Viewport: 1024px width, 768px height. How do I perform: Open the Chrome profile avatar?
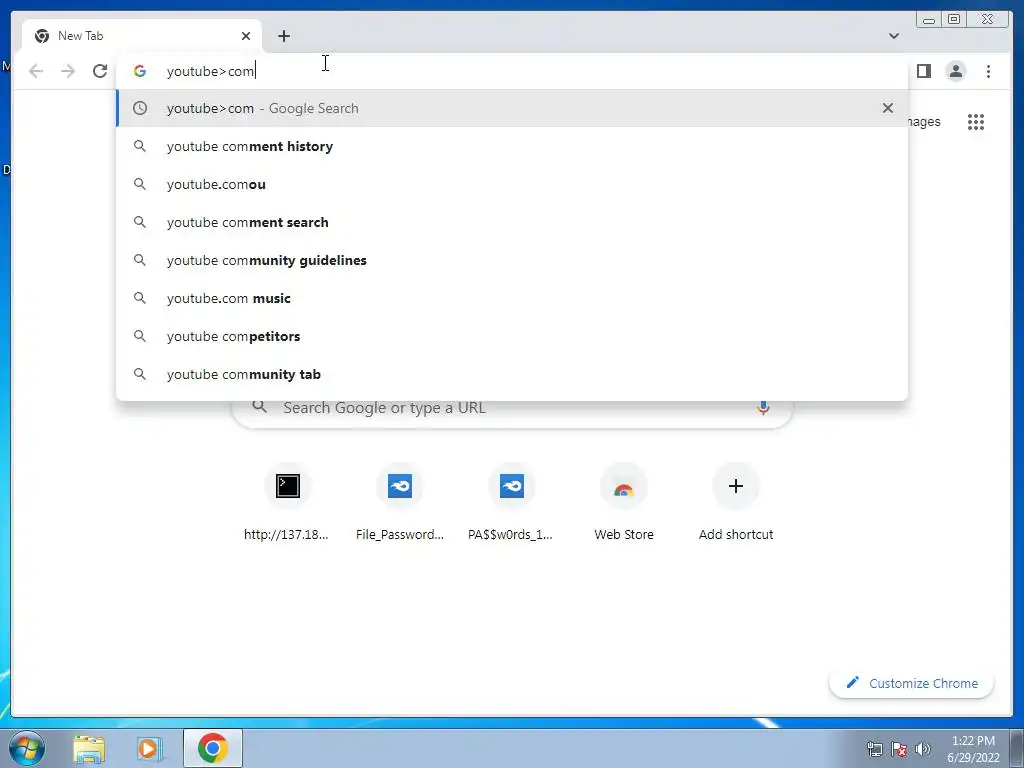tap(955, 71)
